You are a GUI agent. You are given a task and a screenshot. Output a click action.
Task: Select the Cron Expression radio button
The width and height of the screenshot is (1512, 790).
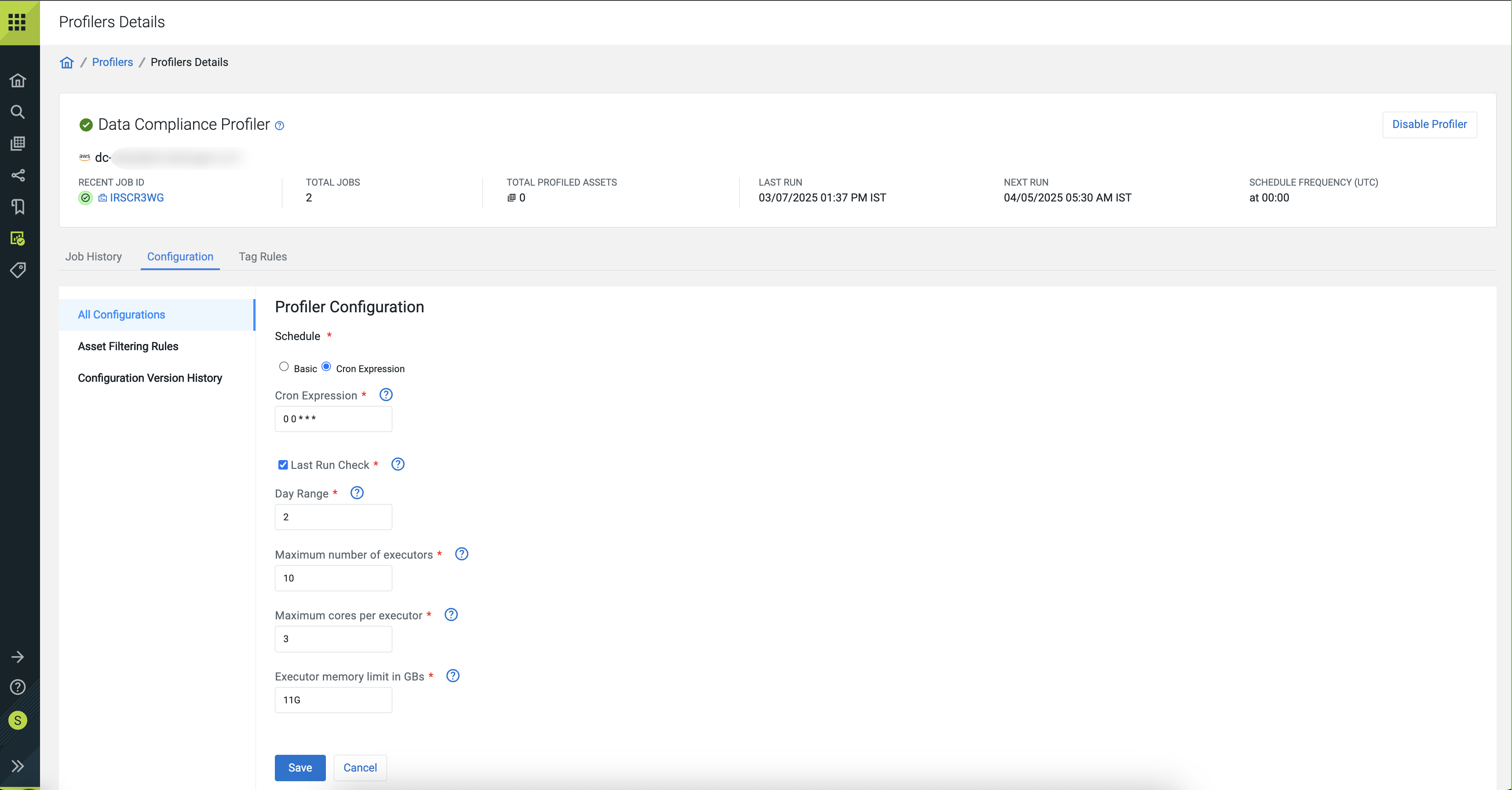(x=326, y=367)
